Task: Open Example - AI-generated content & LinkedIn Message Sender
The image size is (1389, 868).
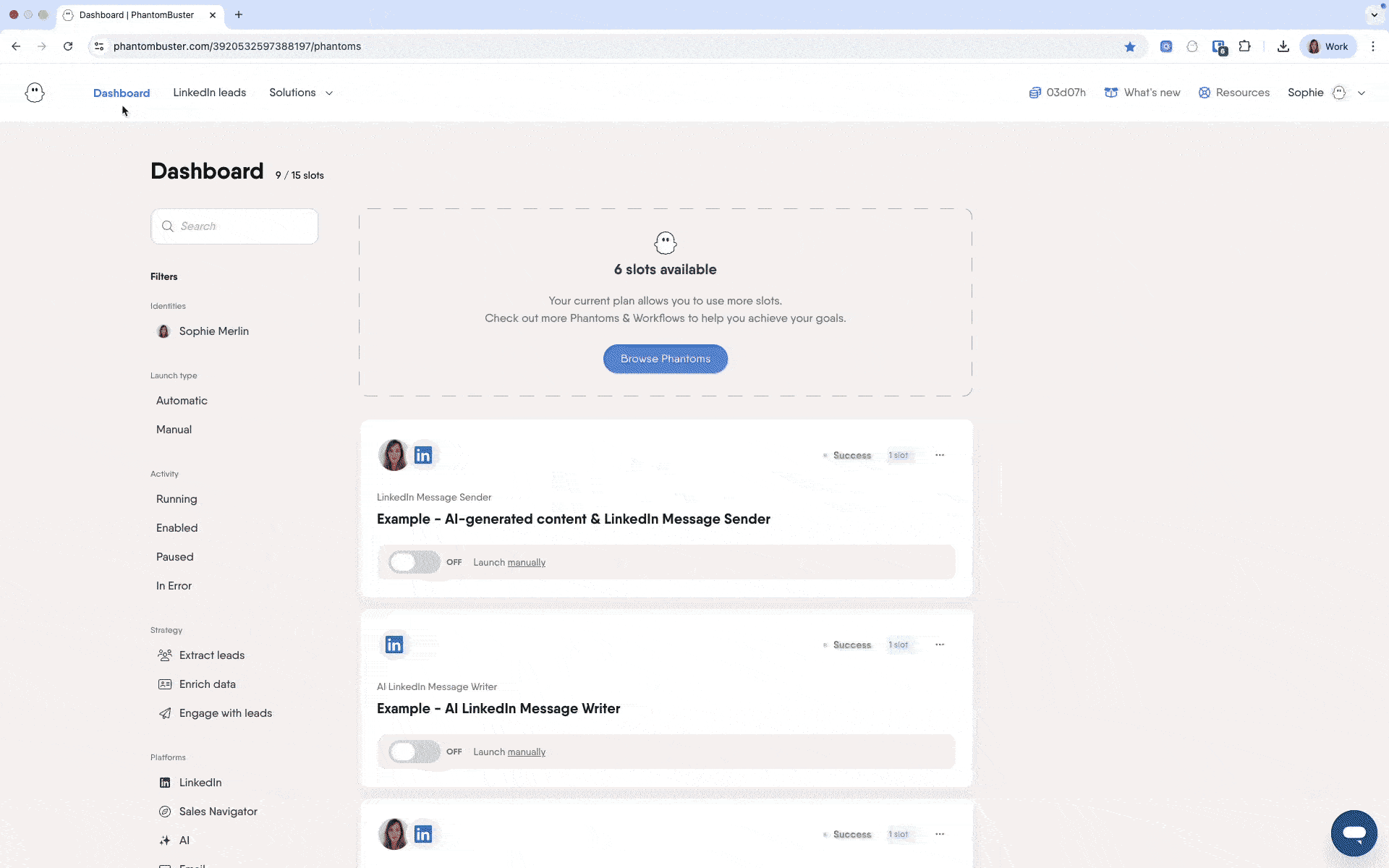Action: point(574,519)
